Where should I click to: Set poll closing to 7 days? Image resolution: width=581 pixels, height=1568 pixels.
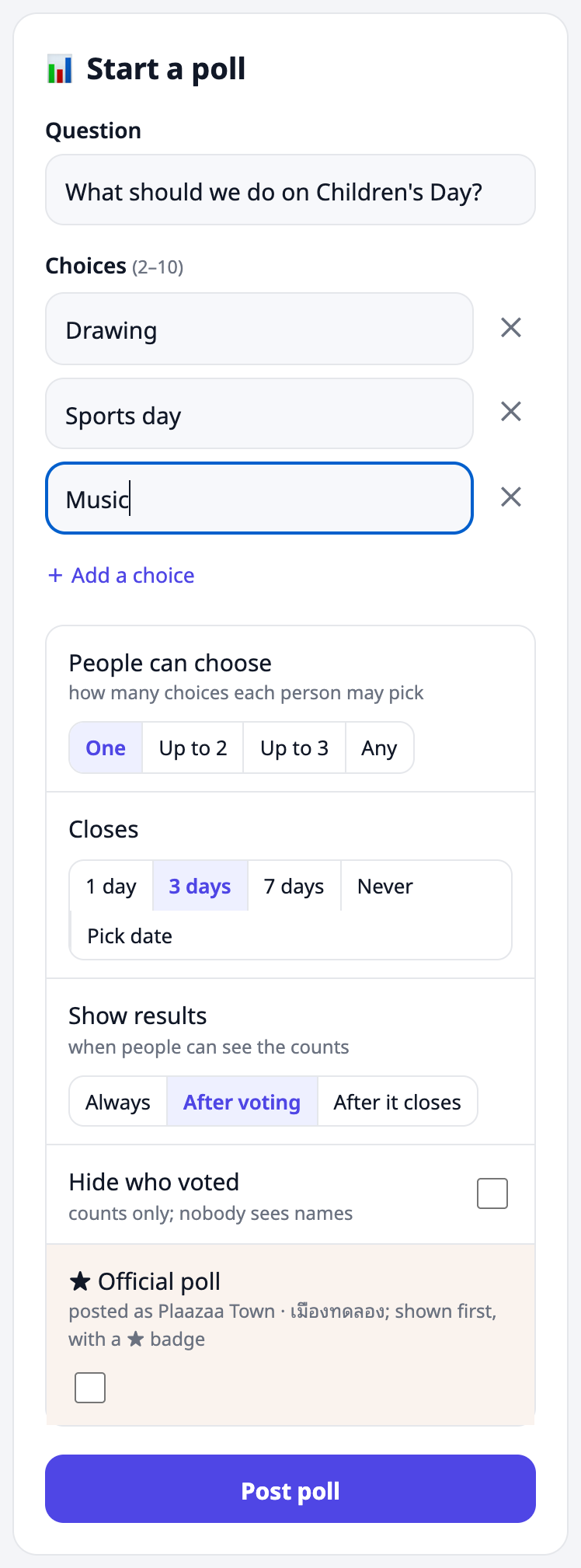click(294, 886)
